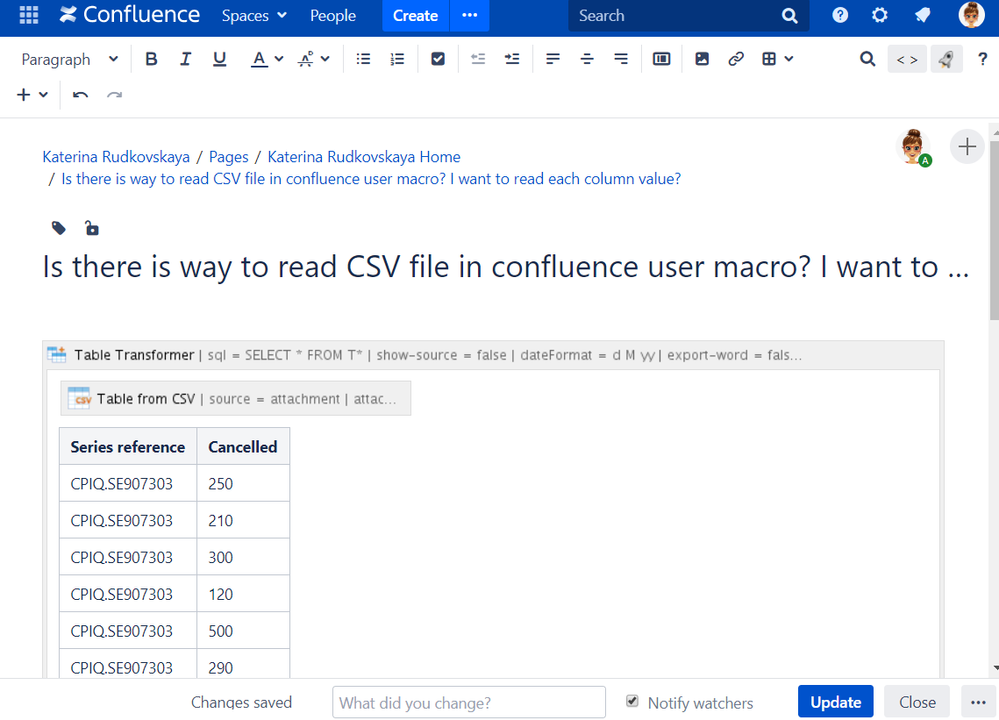999x720 pixels.
Task: Click the Cancelled column header
Action: 243,447
